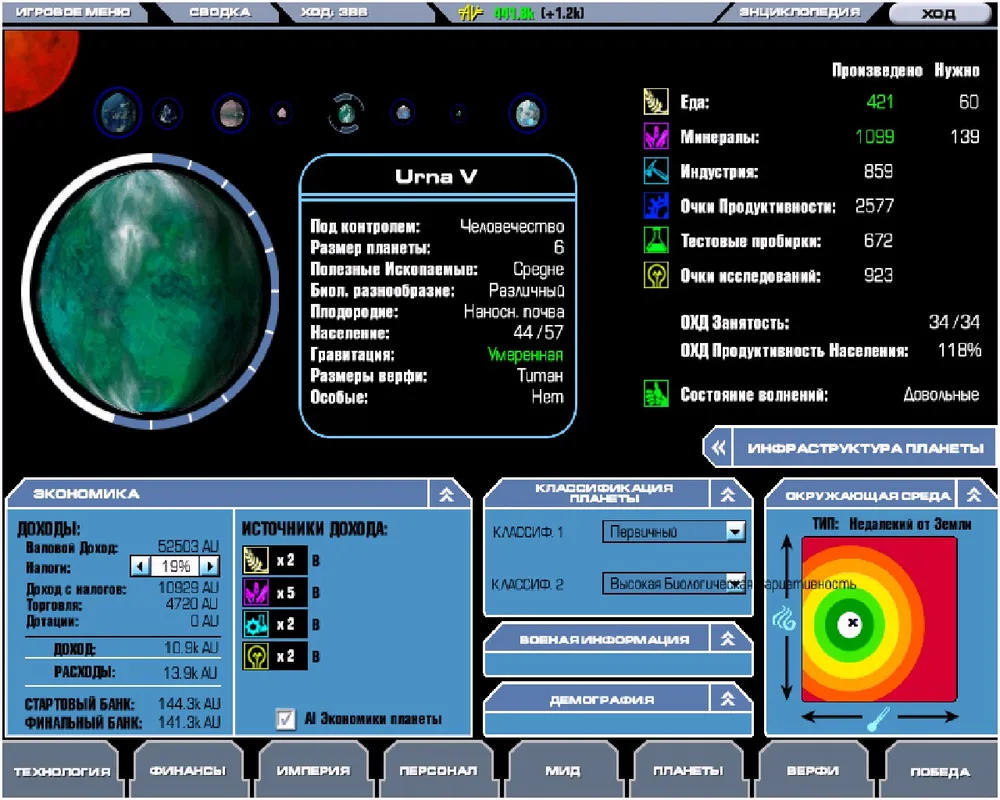Switch to the Финансы tab
The height and width of the screenshot is (800, 1000).
coord(187,771)
